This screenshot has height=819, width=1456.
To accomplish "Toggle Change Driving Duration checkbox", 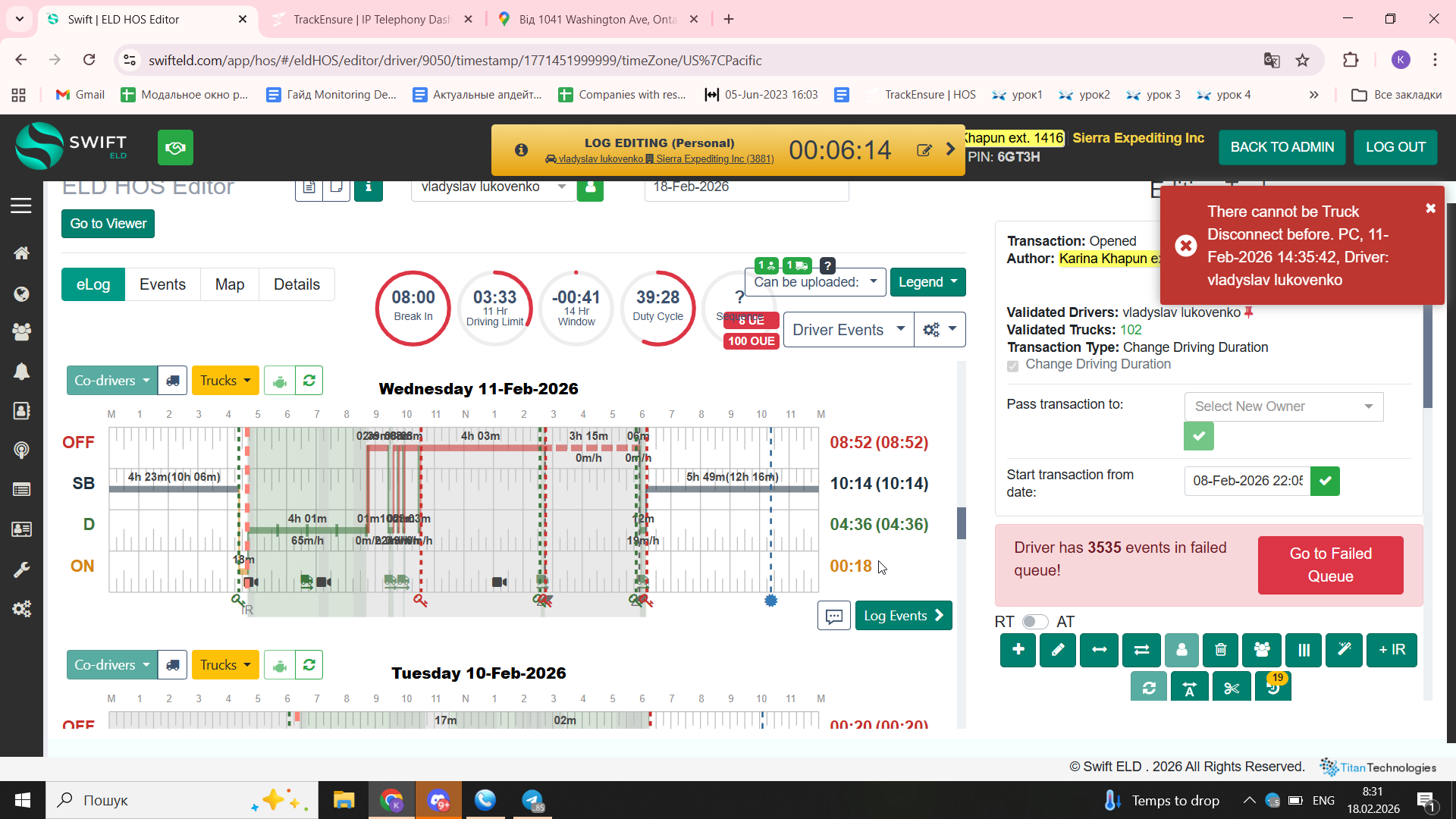I will pos(1012,366).
